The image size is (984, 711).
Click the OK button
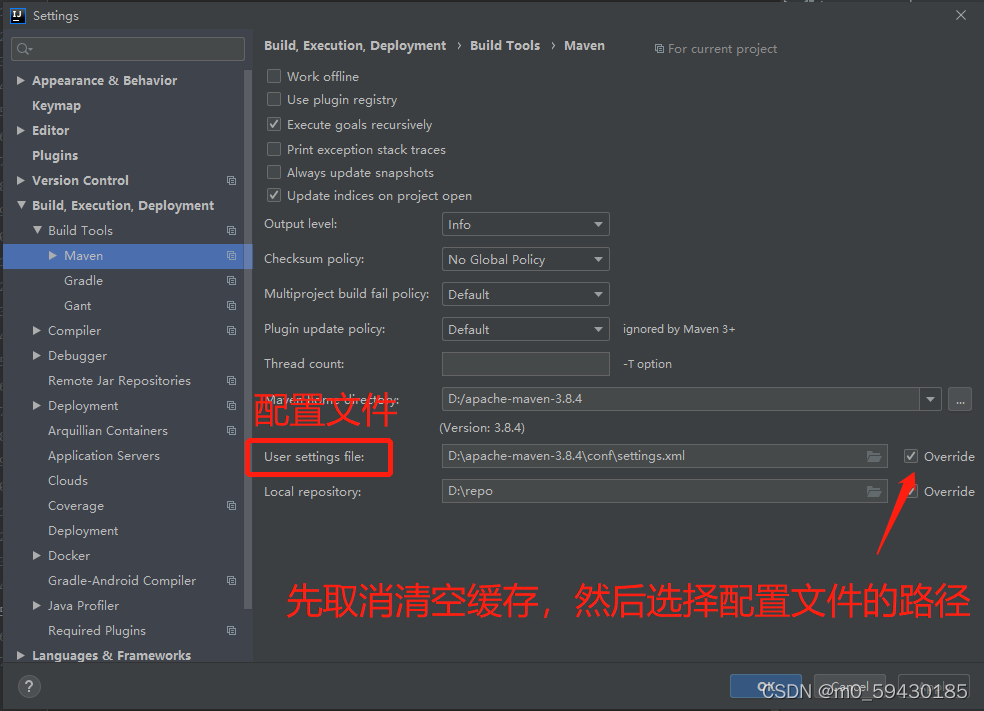click(x=766, y=686)
